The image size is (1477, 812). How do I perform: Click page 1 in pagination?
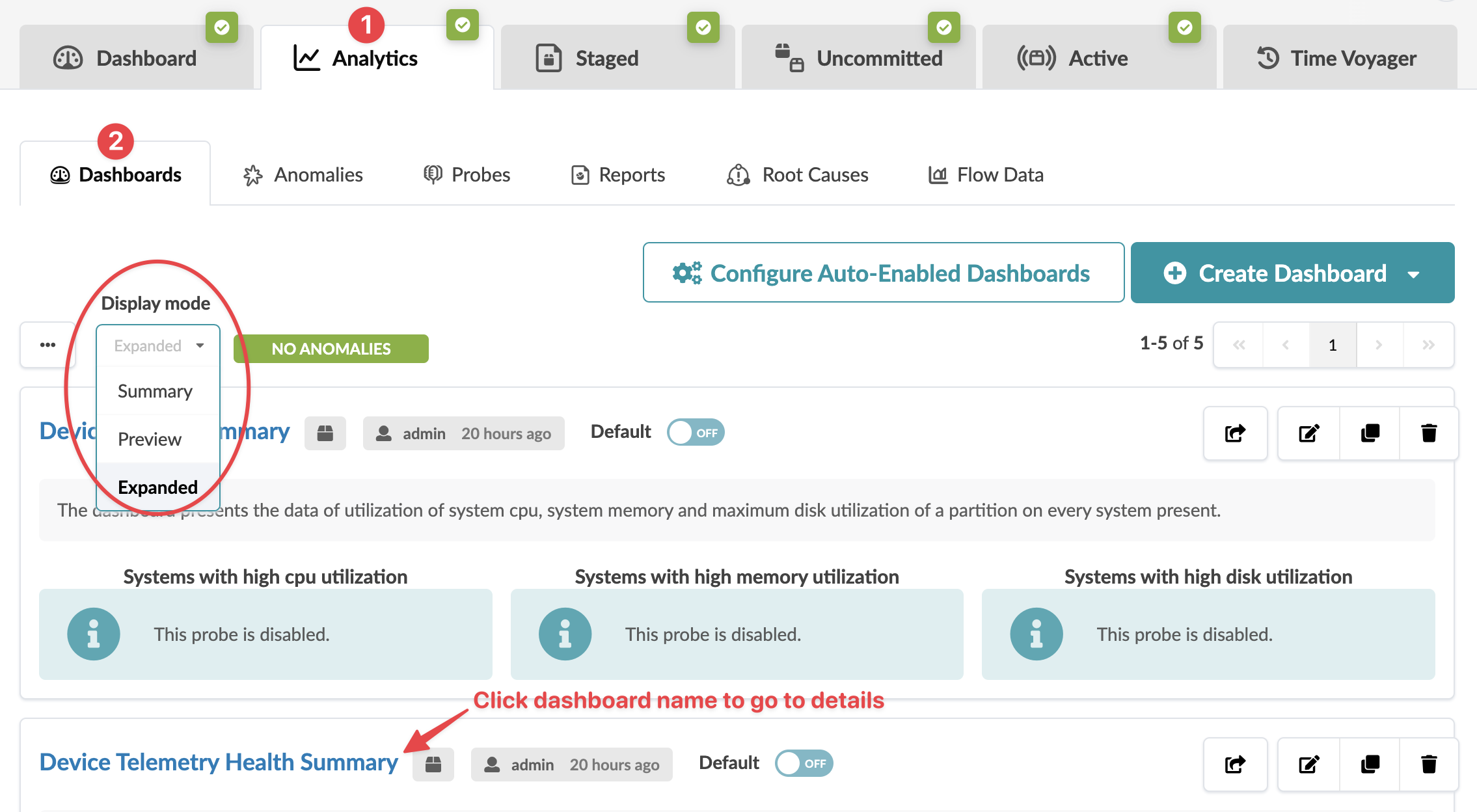[x=1332, y=345]
